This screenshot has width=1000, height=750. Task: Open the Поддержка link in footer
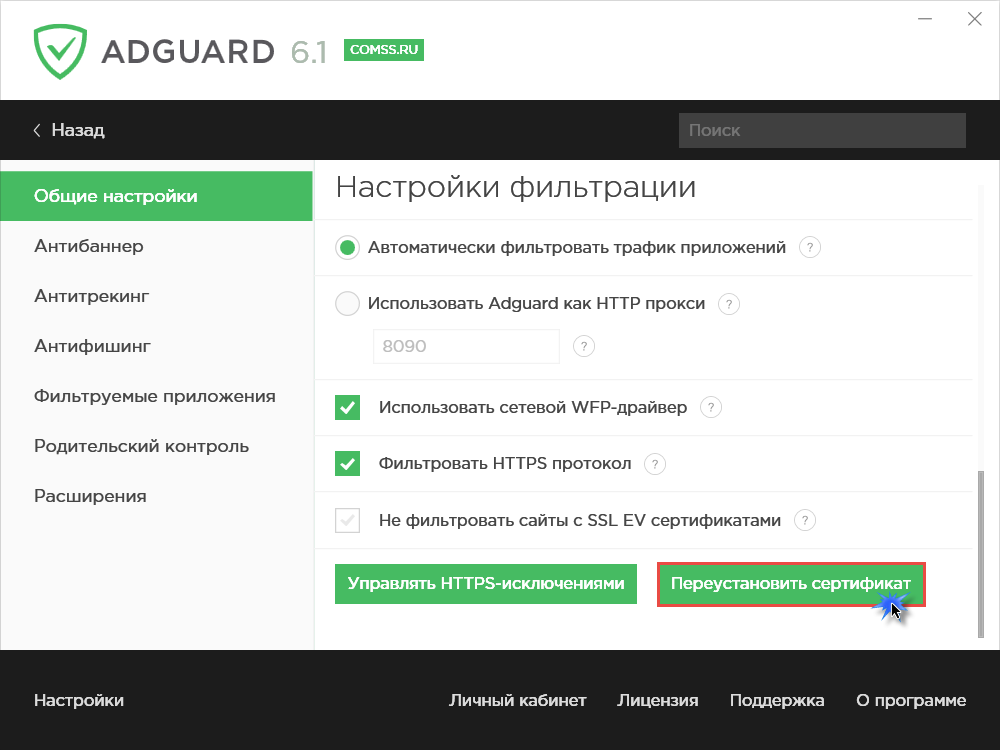[777, 700]
